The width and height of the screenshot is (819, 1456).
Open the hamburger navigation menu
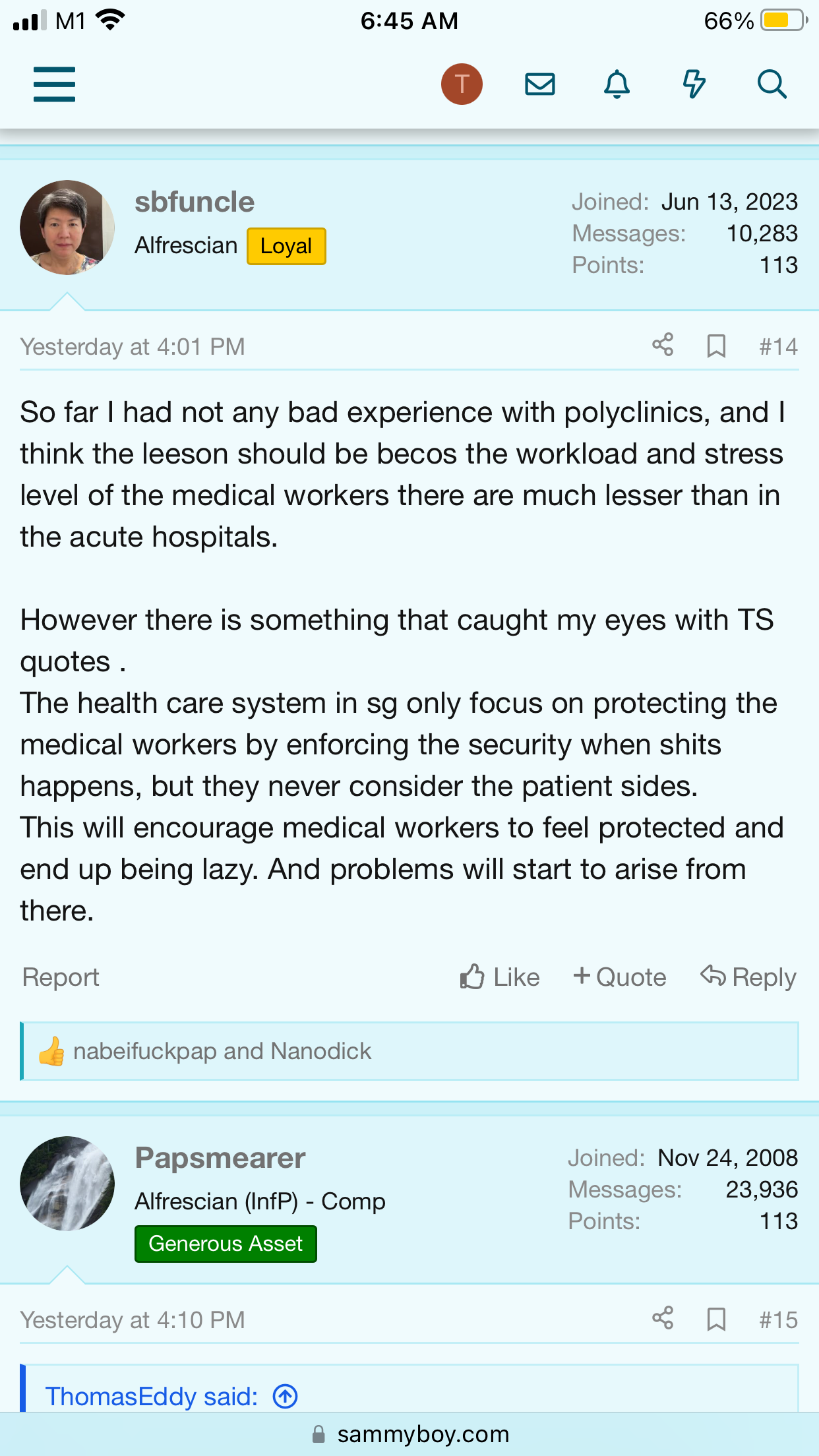click(x=54, y=84)
